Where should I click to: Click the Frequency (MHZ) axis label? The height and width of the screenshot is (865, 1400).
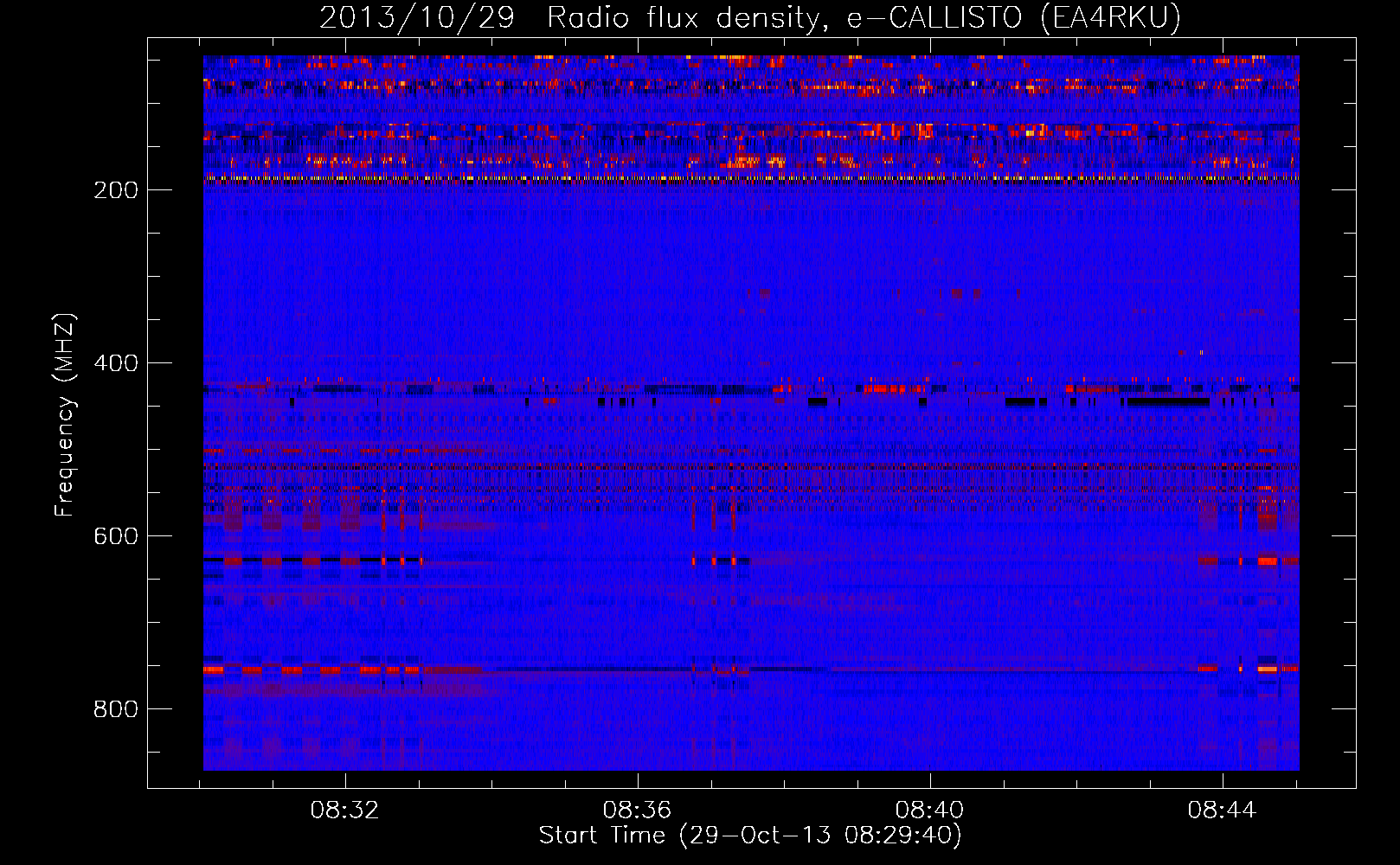coord(65,415)
